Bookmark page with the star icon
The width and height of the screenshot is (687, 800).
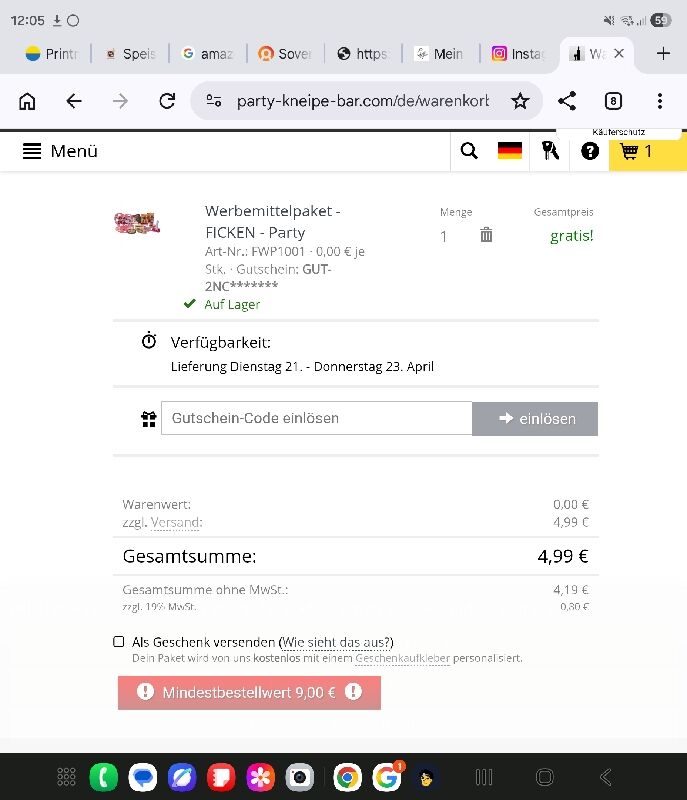pyautogui.click(x=520, y=101)
